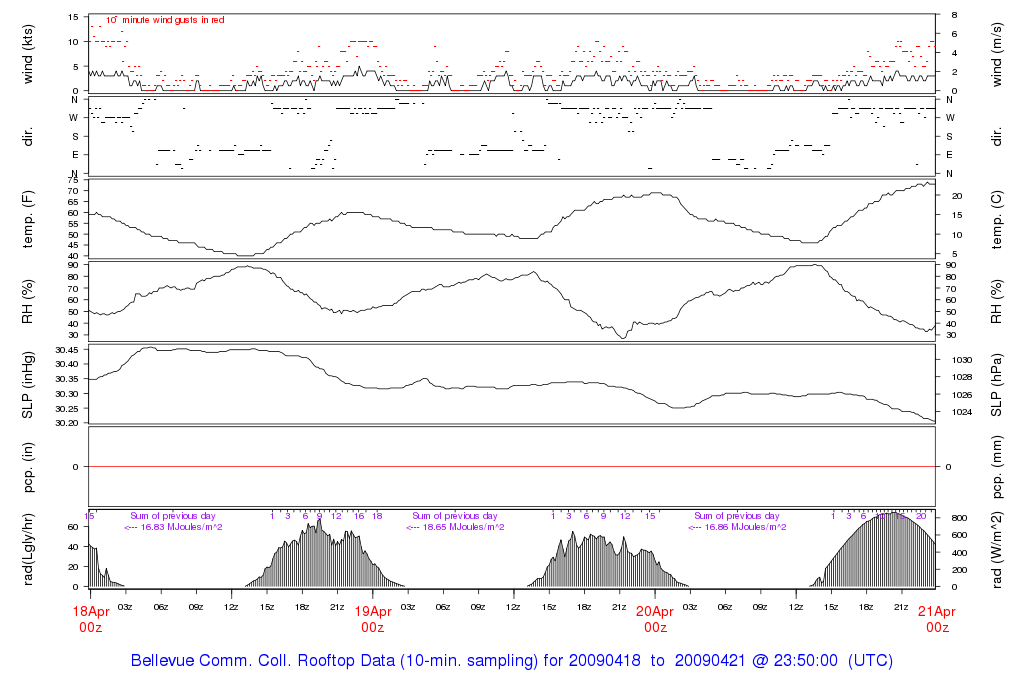The image size is (1024, 700).
Task: Select the '5' tick on temp. (C) axis
Action: click(954, 254)
